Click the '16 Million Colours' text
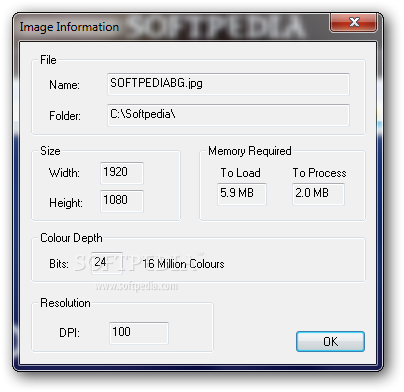Screen dimensions: 404x392 pos(183,264)
